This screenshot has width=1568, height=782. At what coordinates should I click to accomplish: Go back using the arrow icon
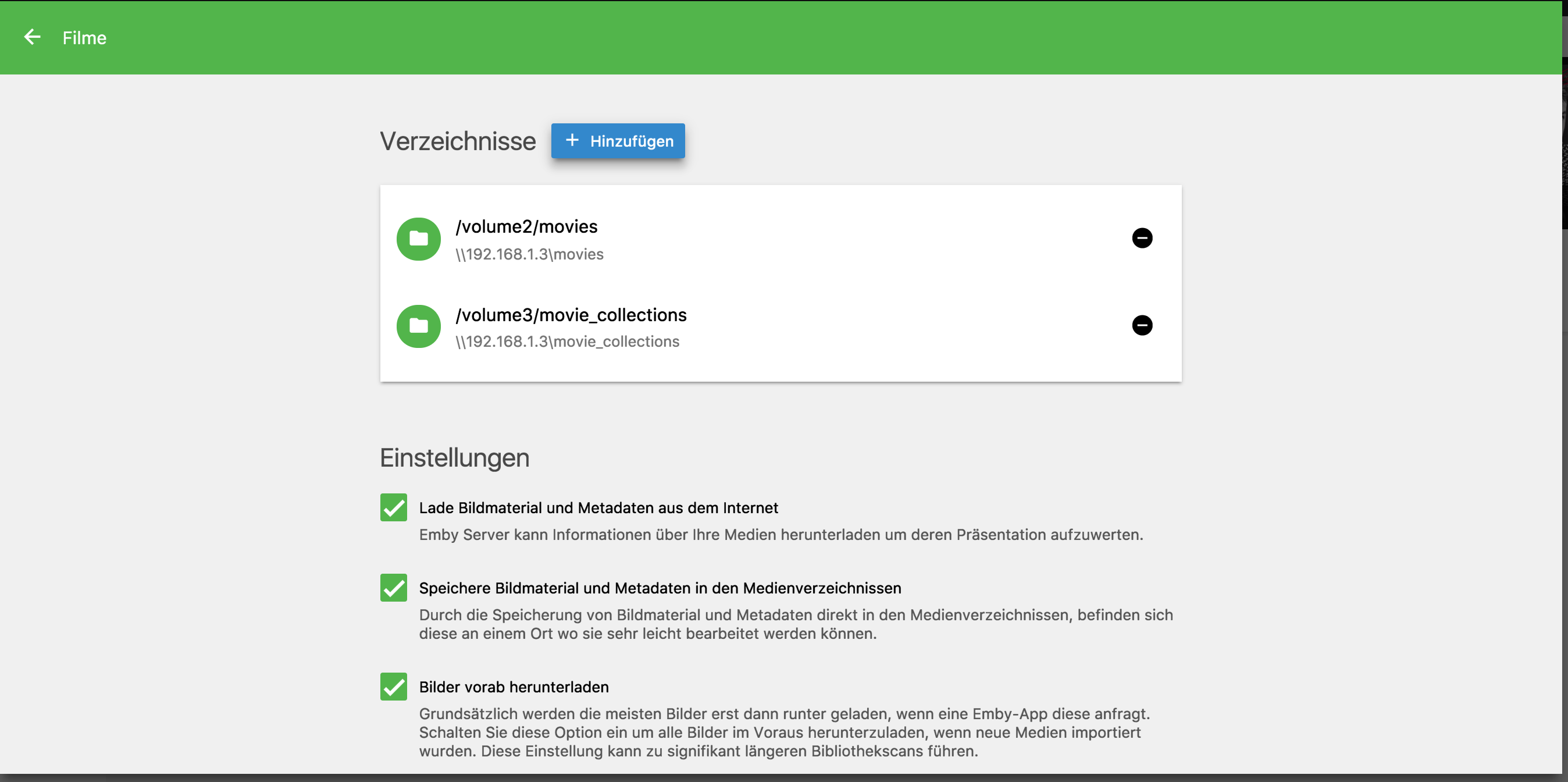32,37
